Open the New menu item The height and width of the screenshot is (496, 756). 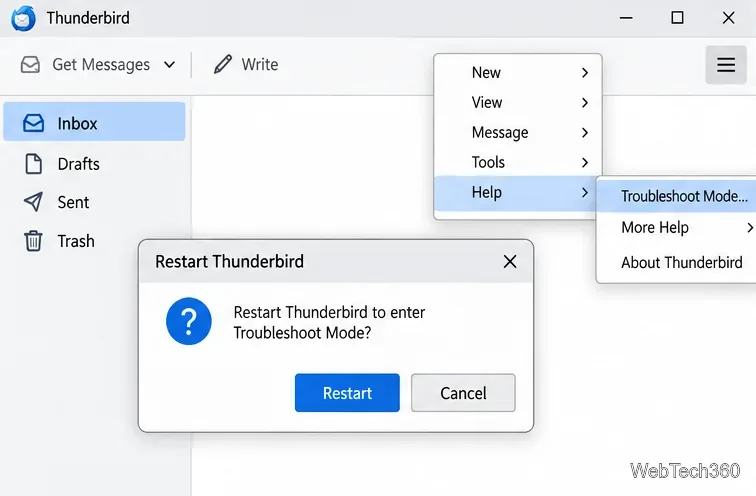coord(518,73)
